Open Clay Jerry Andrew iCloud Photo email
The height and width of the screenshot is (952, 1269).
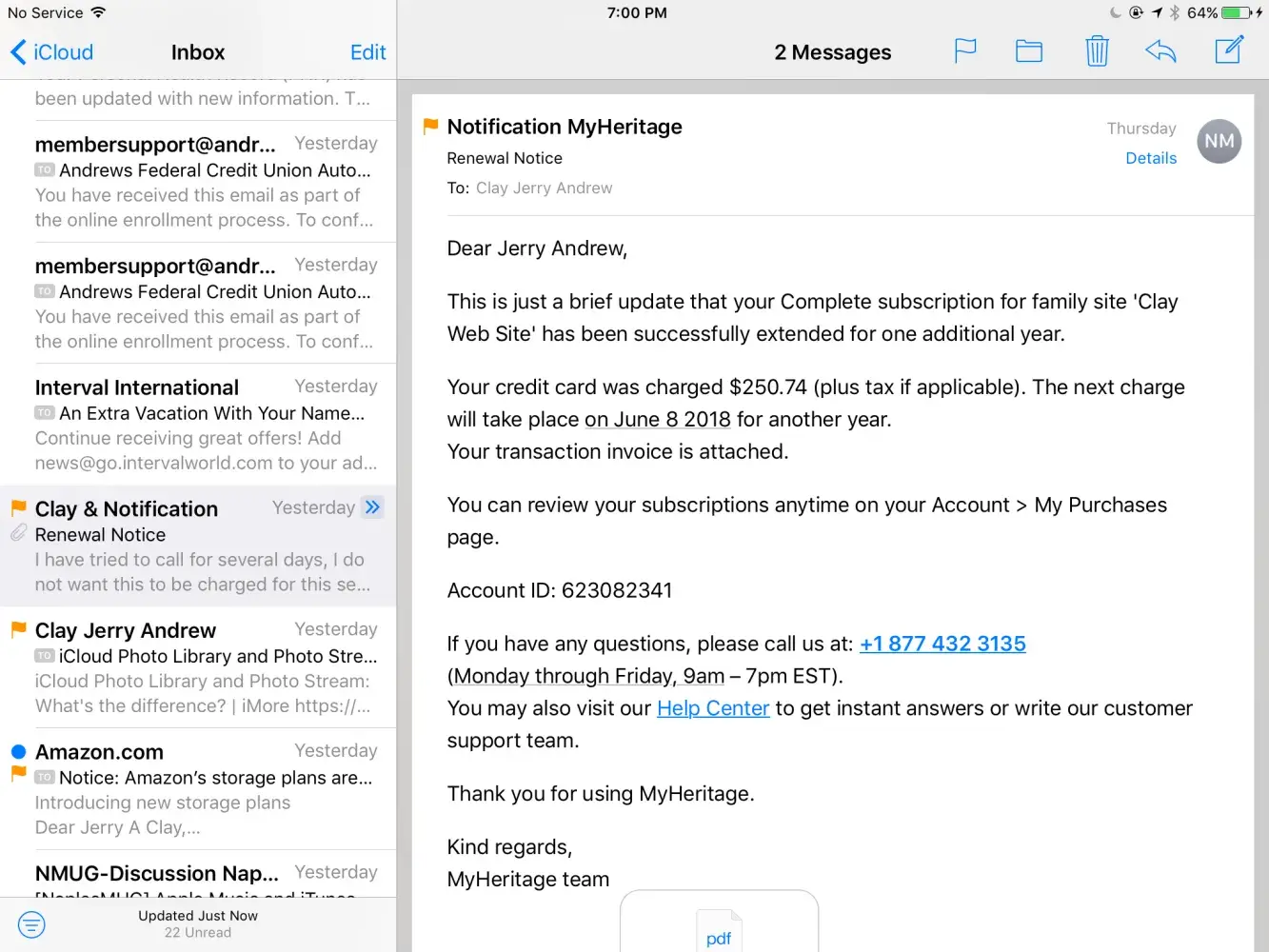tap(205, 667)
